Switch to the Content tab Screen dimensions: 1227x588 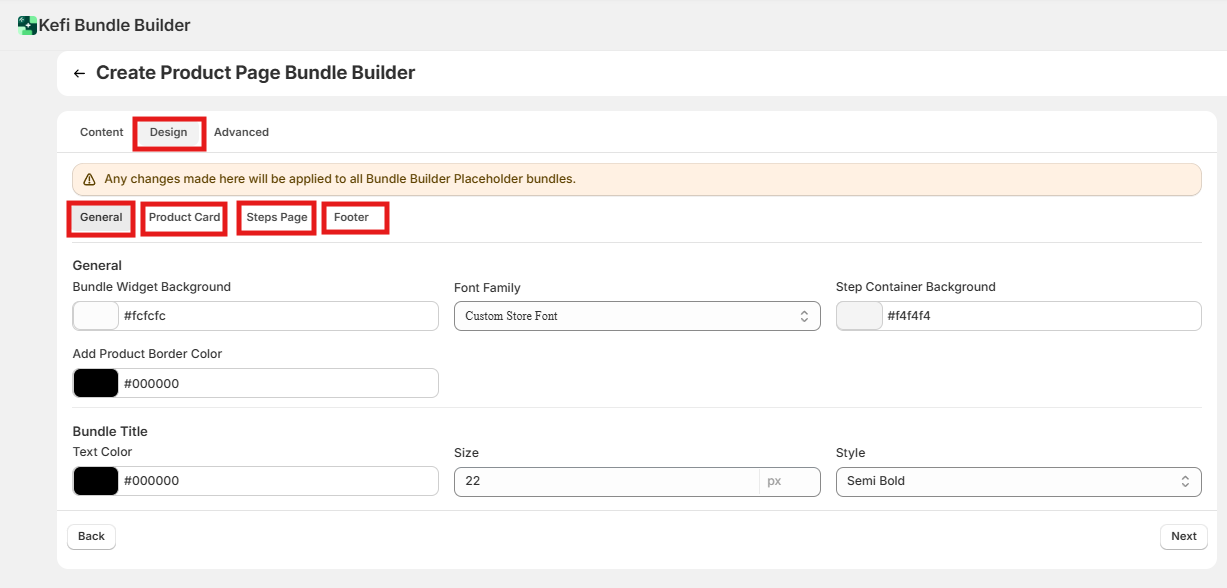tap(101, 132)
